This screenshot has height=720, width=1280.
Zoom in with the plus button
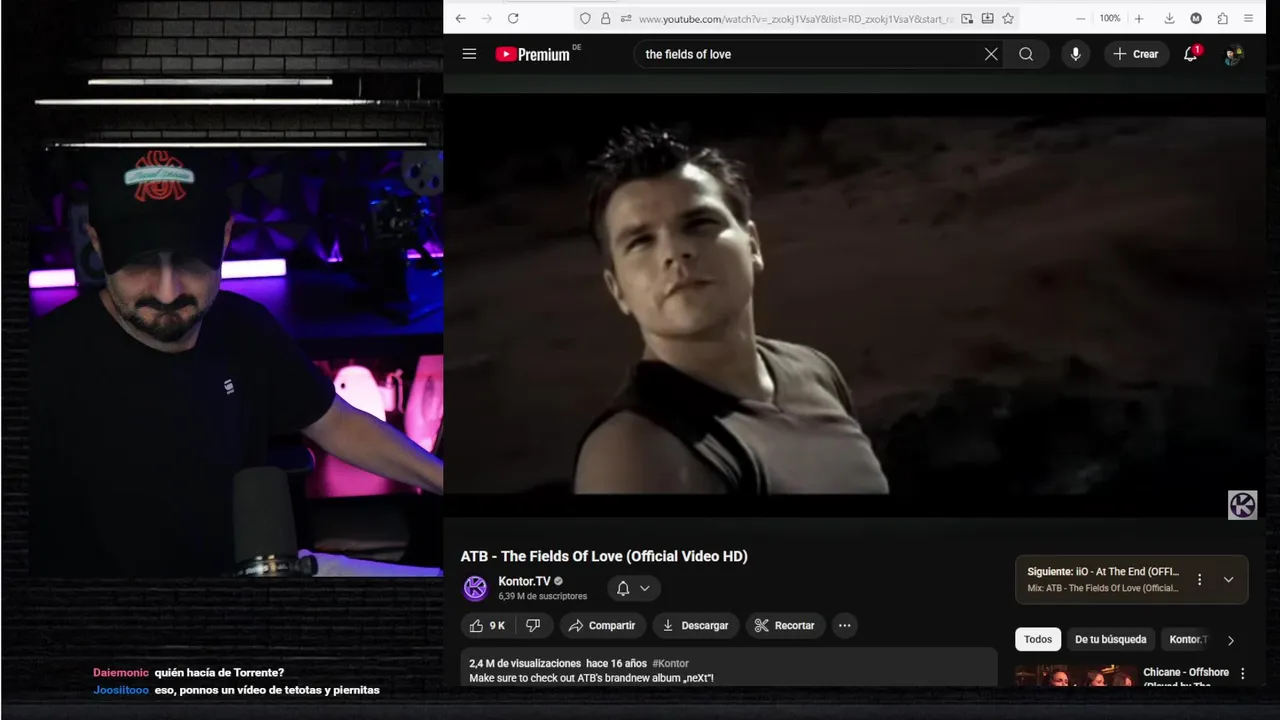(x=1138, y=18)
